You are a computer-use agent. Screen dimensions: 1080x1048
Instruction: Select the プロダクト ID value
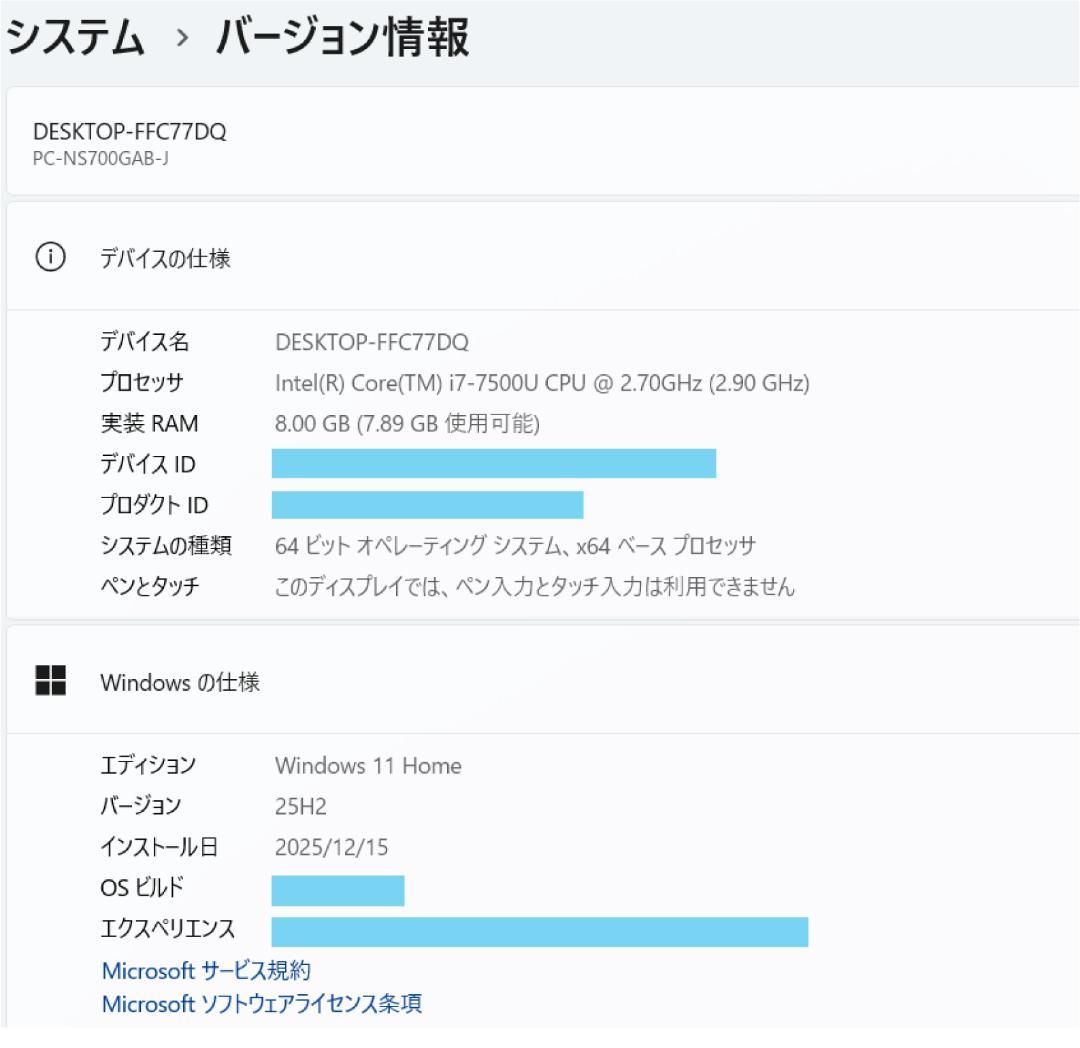[428, 505]
